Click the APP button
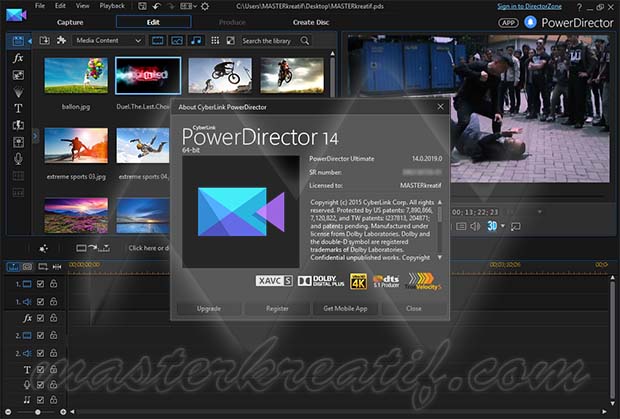This screenshot has width=620, height=419. pyautogui.click(x=508, y=23)
